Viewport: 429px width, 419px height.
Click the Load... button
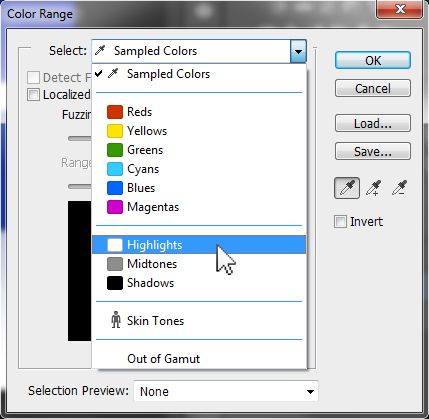point(373,123)
